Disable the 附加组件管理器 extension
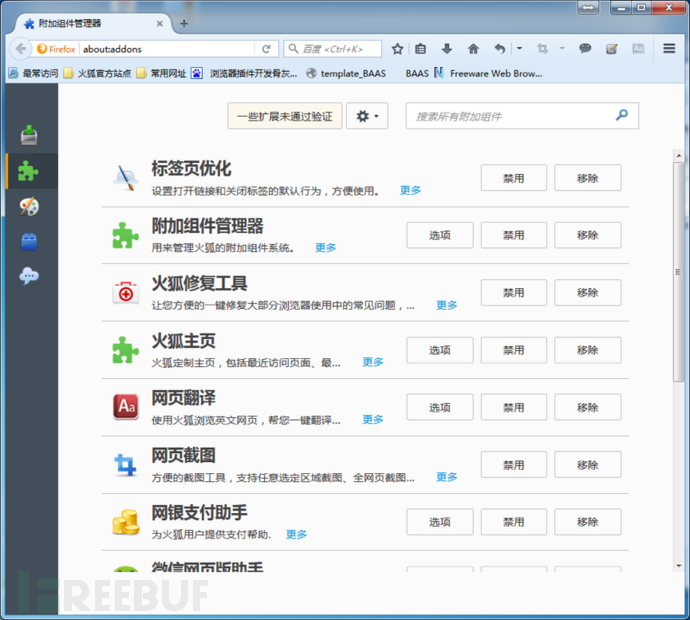Image resolution: width=690 pixels, height=620 pixels. click(x=514, y=235)
